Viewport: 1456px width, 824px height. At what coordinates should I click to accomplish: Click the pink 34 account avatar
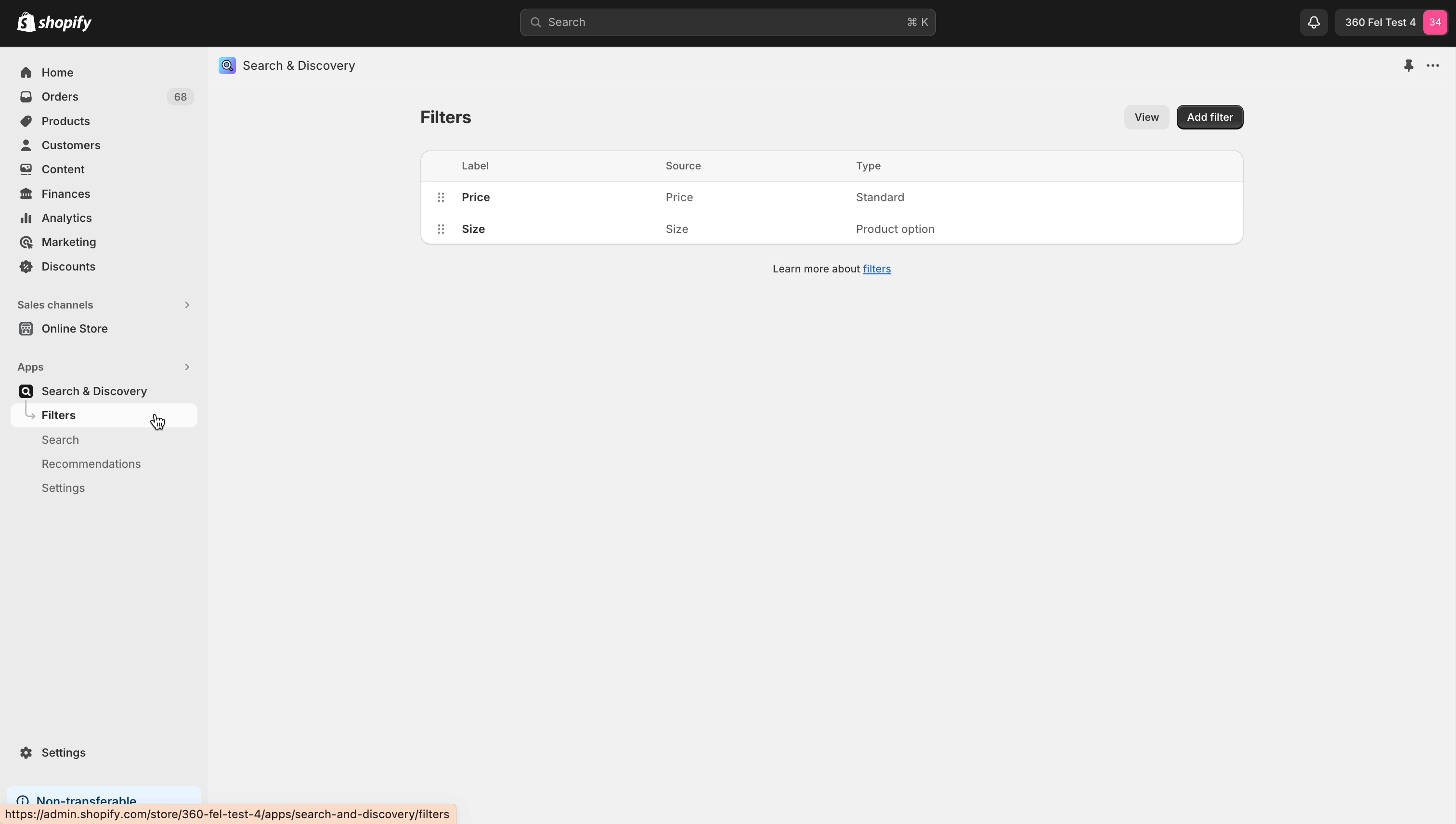(x=1435, y=22)
